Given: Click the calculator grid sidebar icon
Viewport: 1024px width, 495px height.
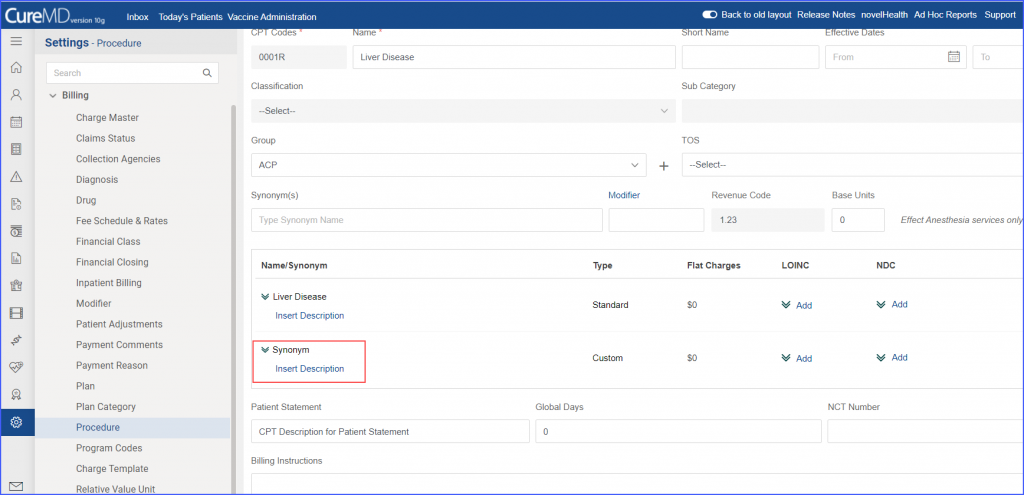Looking at the screenshot, I should coord(16,150).
